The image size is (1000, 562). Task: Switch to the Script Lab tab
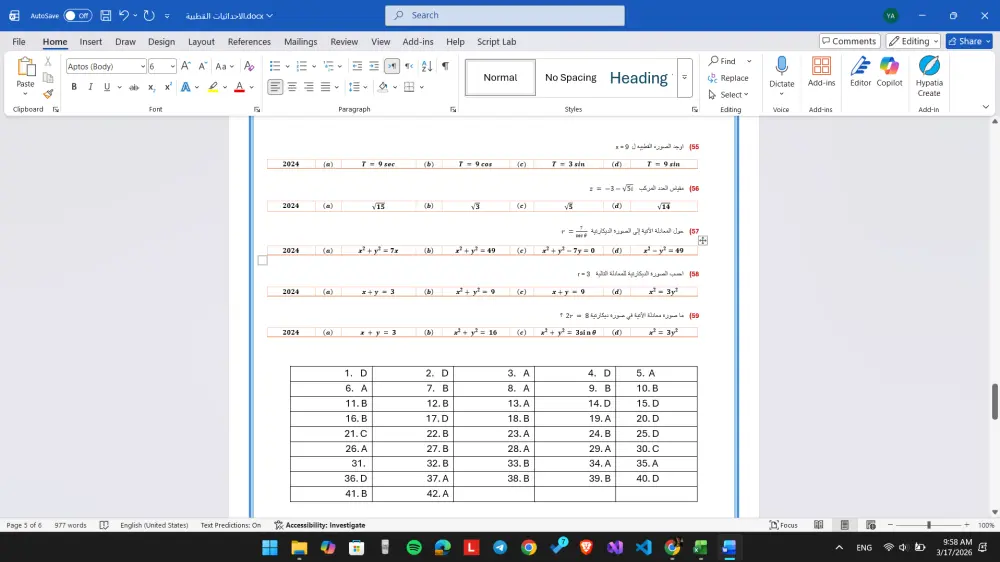(496, 41)
